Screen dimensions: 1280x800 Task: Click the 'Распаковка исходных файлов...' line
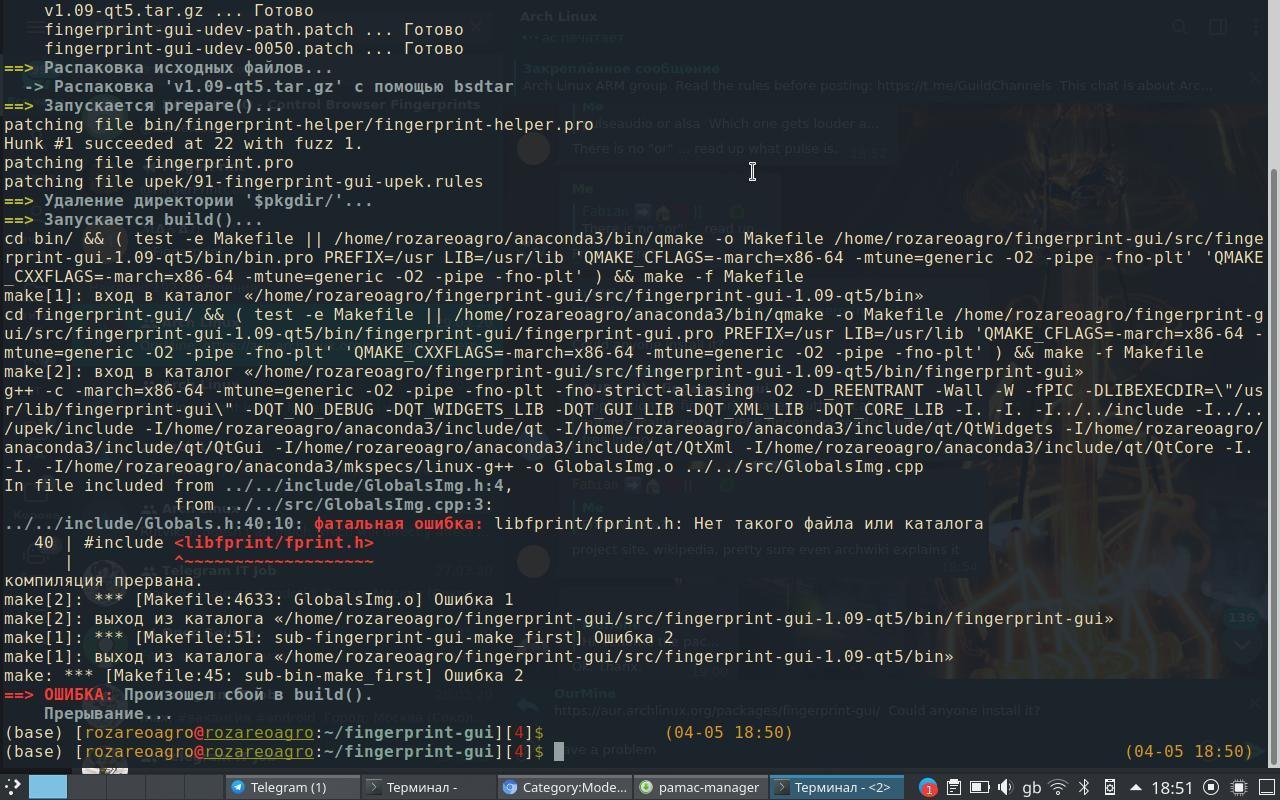pos(169,67)
